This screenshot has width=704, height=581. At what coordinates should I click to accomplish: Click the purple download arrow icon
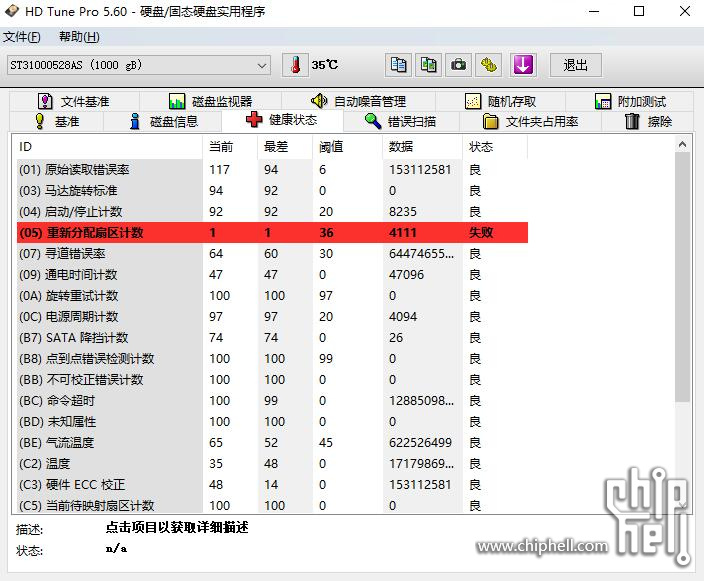coord(523,65)
